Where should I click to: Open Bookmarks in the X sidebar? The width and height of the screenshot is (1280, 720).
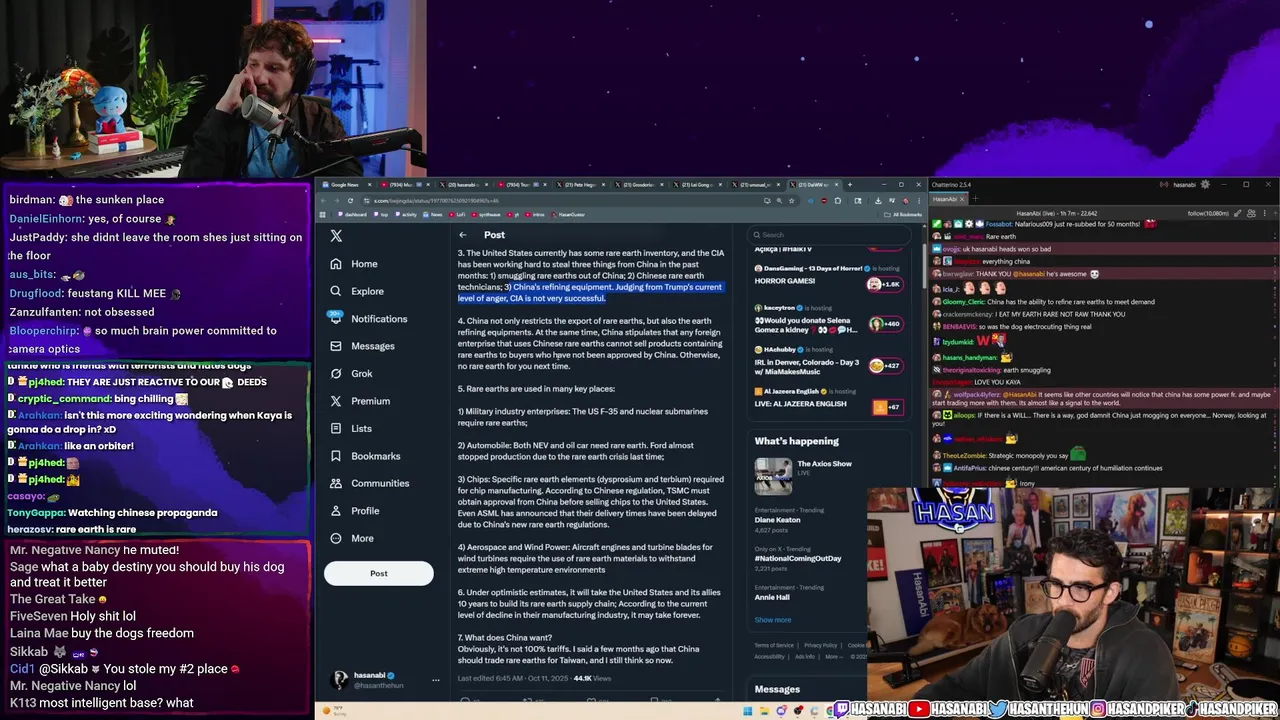[365, 456]
